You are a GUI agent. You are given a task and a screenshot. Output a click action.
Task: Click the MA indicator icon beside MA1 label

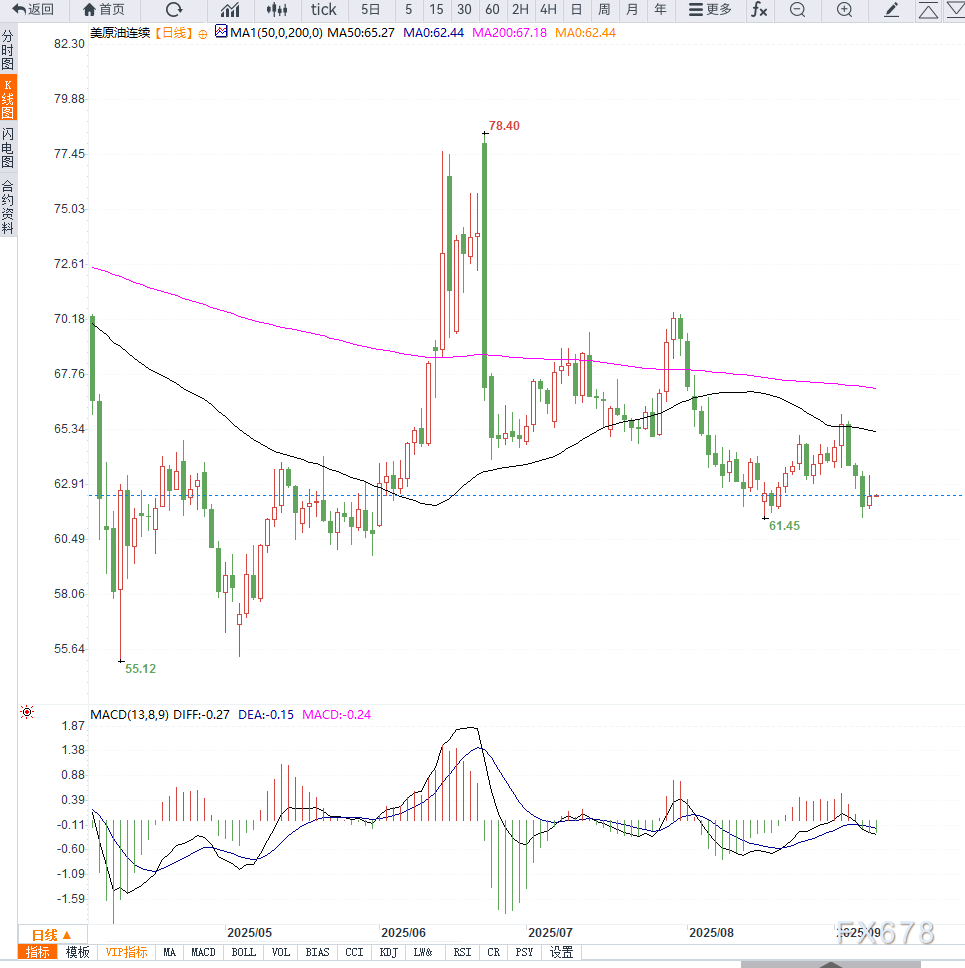221,32
